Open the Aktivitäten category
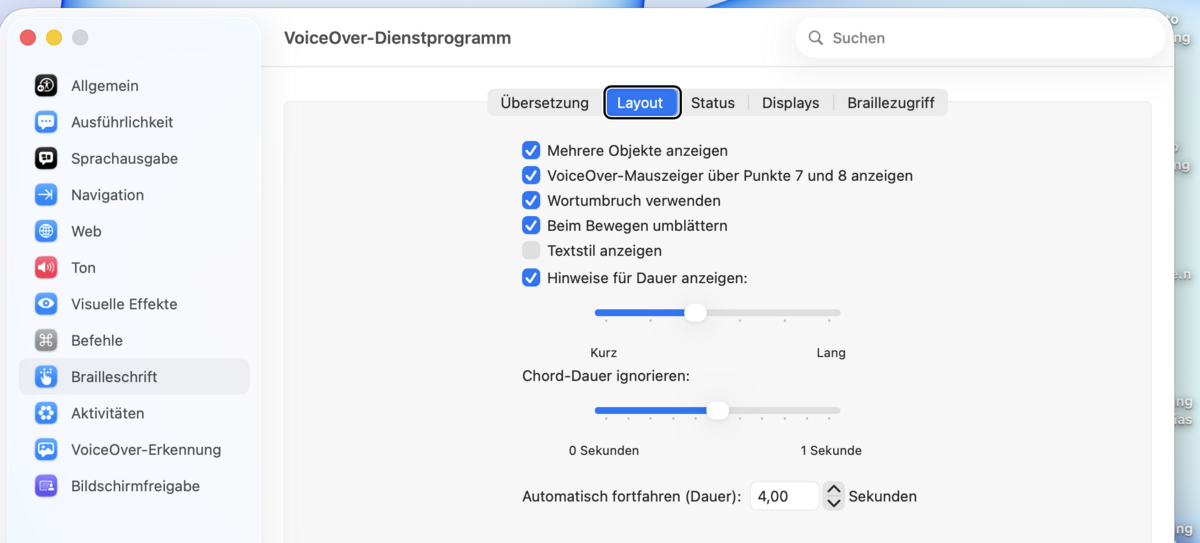Screen dimensions: 1200x543 134,413
